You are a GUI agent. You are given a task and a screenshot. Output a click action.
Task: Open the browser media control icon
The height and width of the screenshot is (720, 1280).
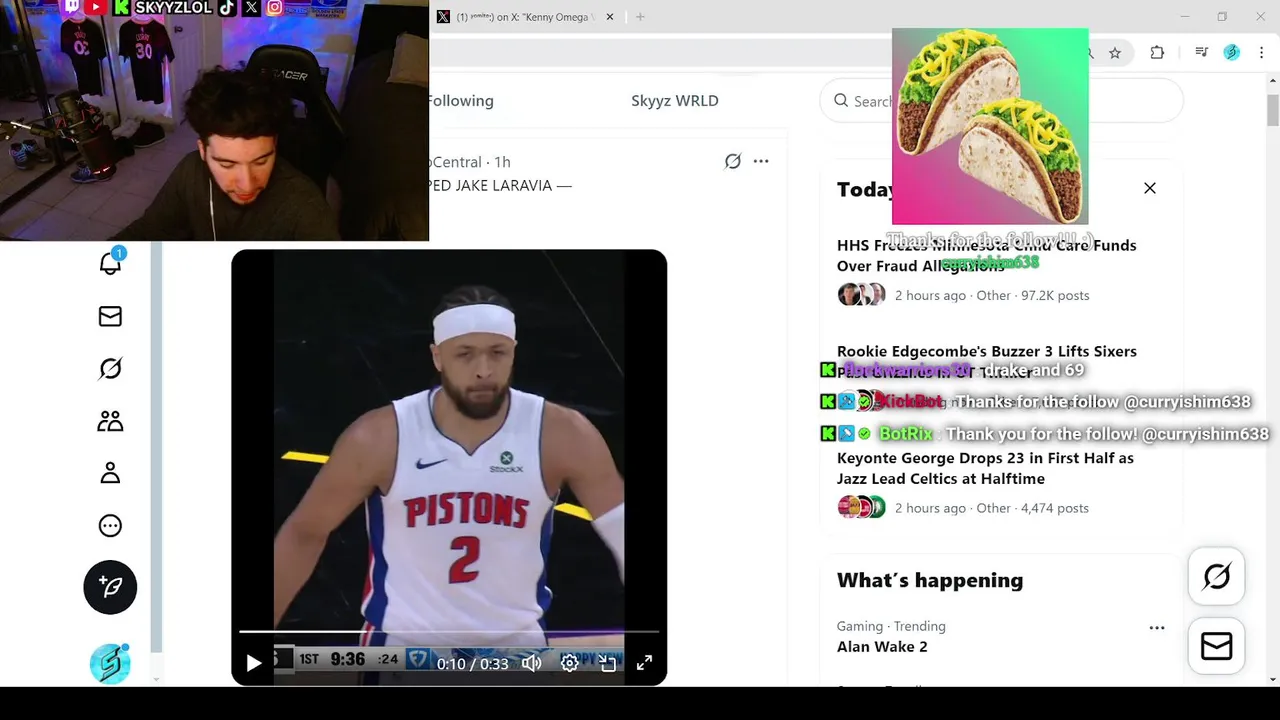(1202, 53)
